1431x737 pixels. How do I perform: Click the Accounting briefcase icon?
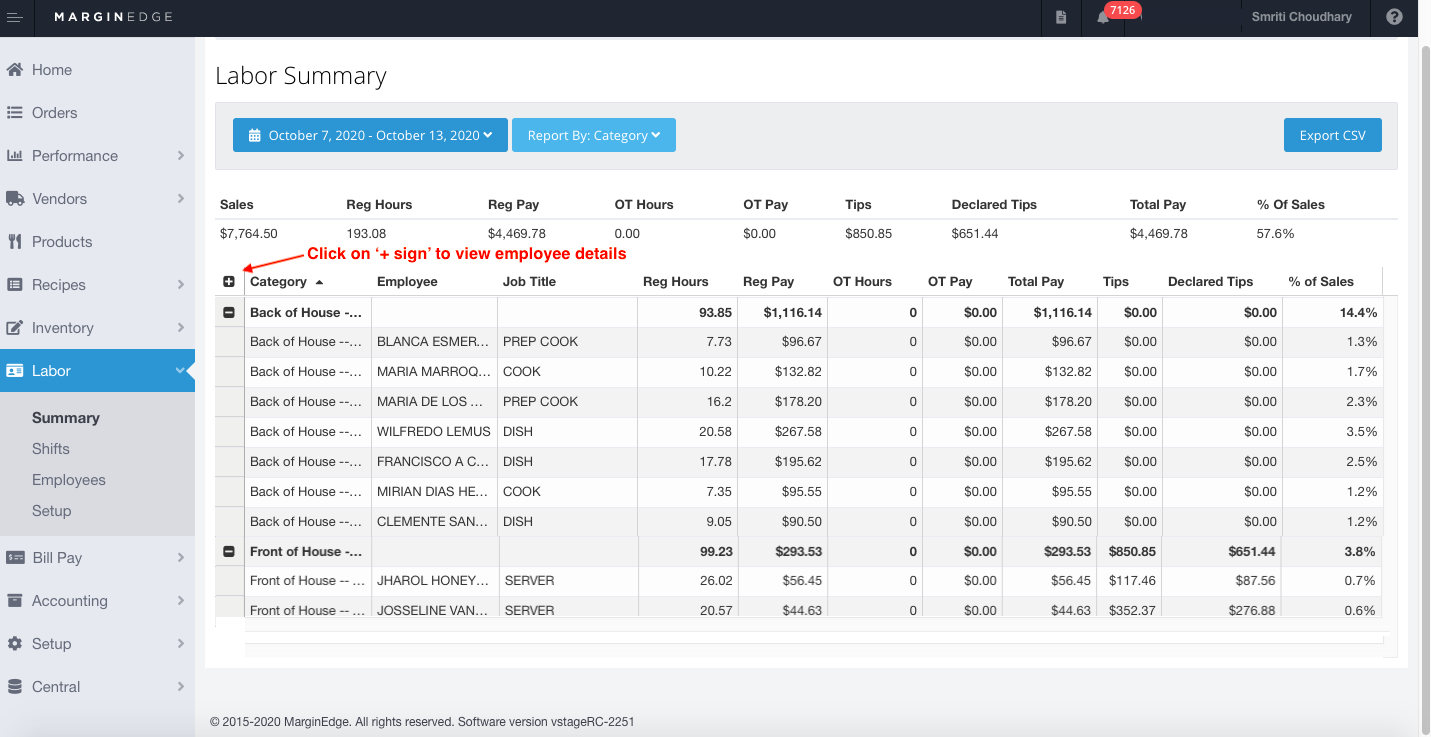point(15,601)
